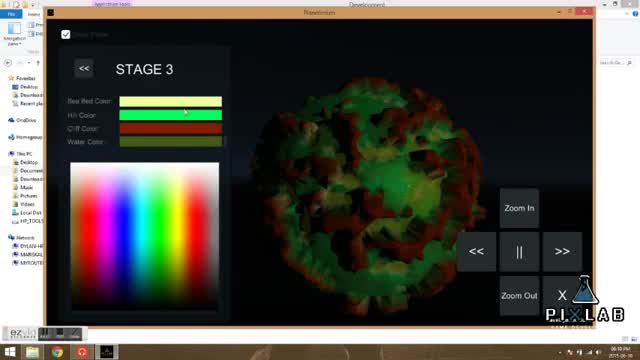Click the volume speaker tray icon
Image resolution: width=640 pixels, height=360 pixels.
598,352
